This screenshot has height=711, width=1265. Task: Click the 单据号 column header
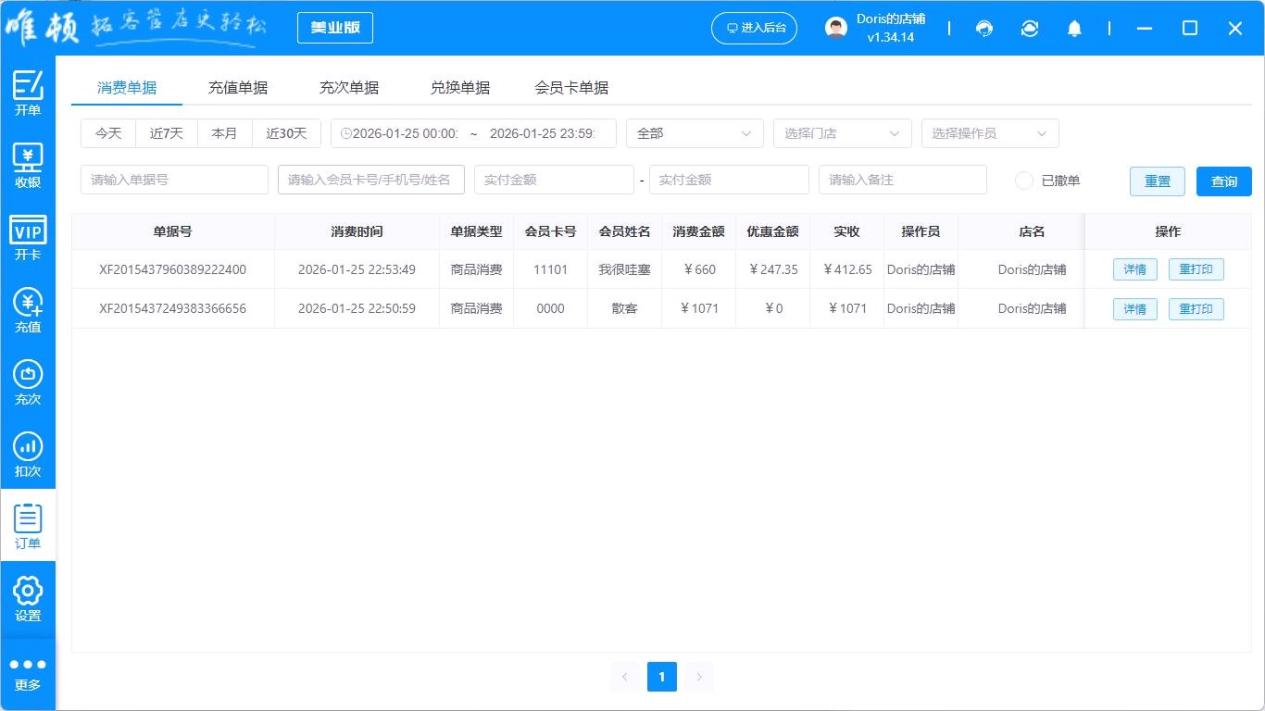(173, 231)
